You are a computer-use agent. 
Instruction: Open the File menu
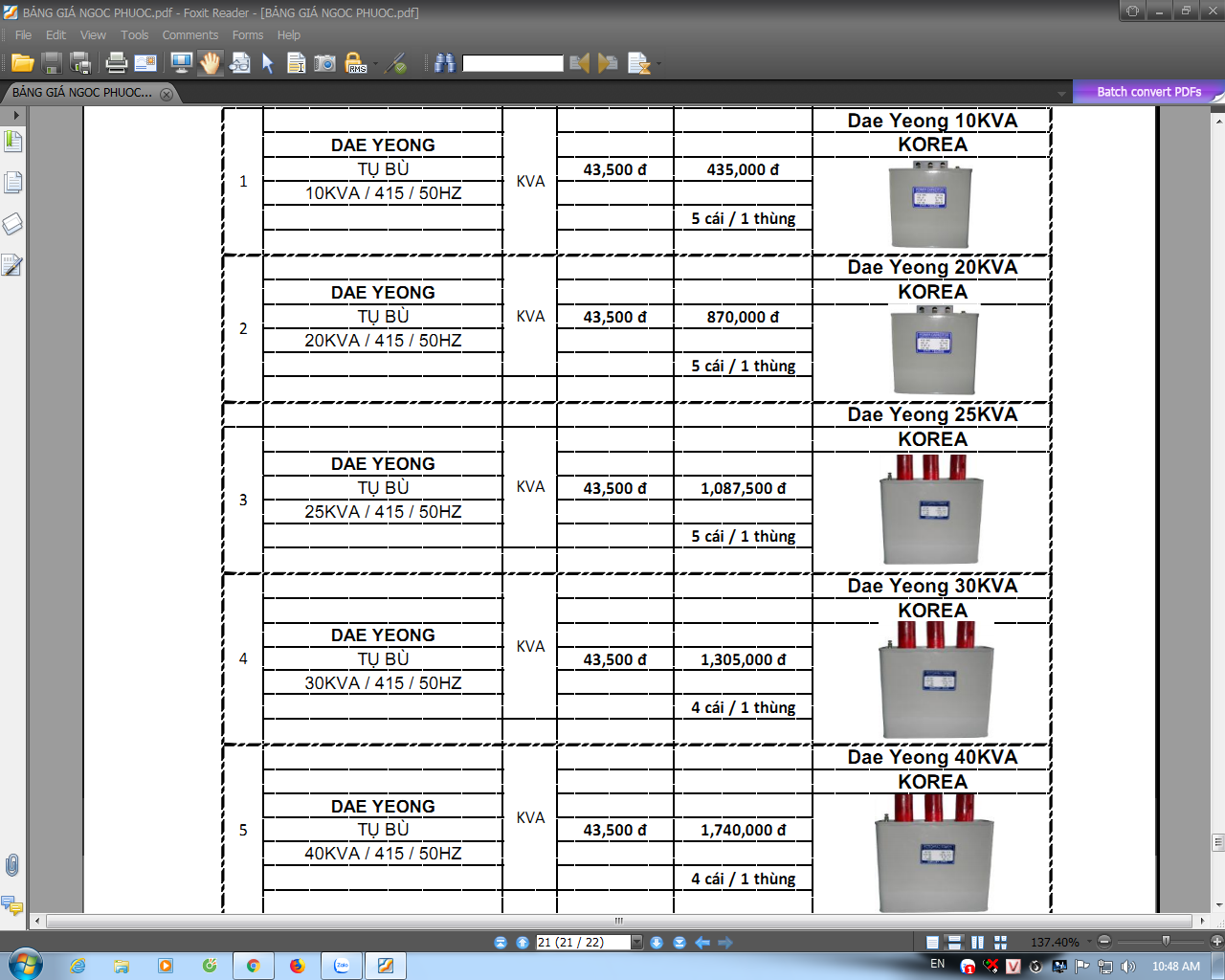coord(23,35)
